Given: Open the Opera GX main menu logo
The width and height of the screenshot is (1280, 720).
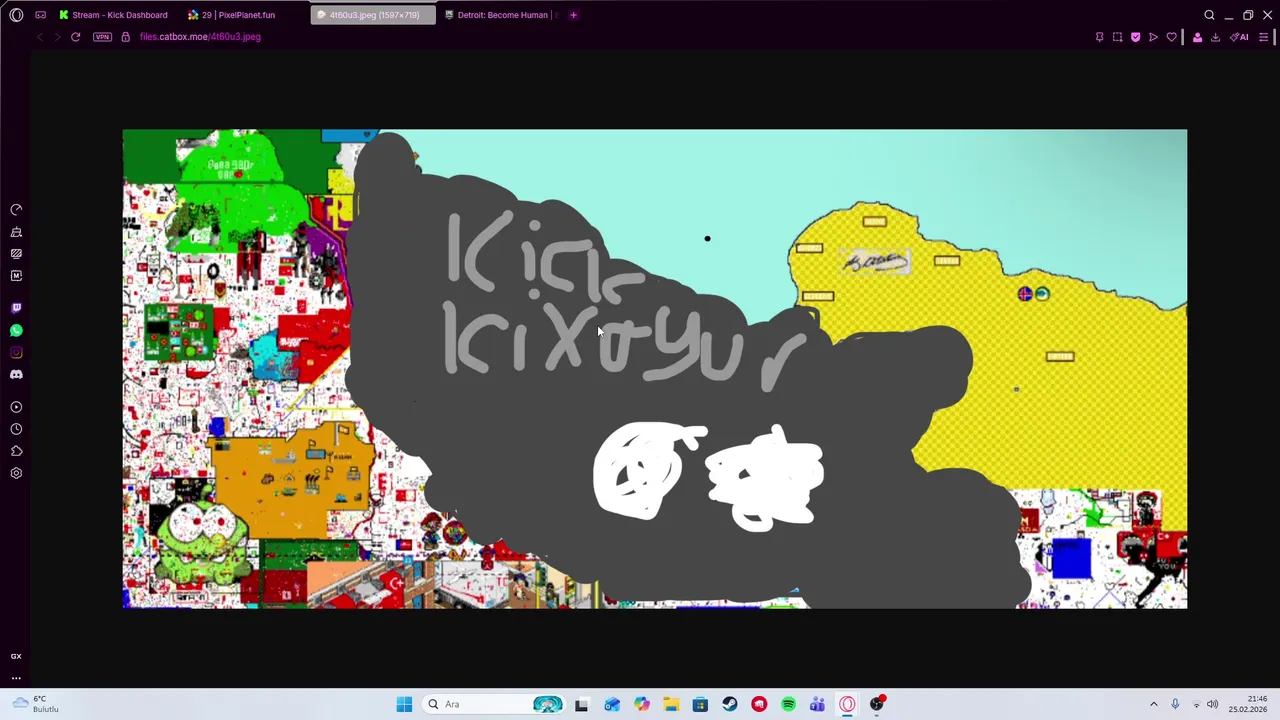Looking at the screenshot, I should [x=16, y=15].
